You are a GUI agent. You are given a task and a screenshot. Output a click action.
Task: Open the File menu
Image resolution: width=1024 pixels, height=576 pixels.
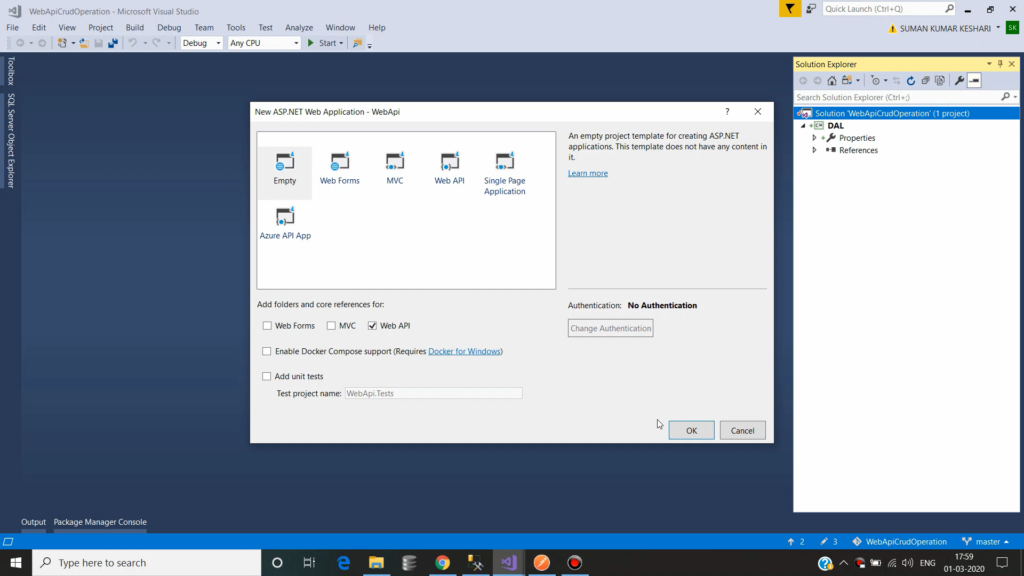12,27
